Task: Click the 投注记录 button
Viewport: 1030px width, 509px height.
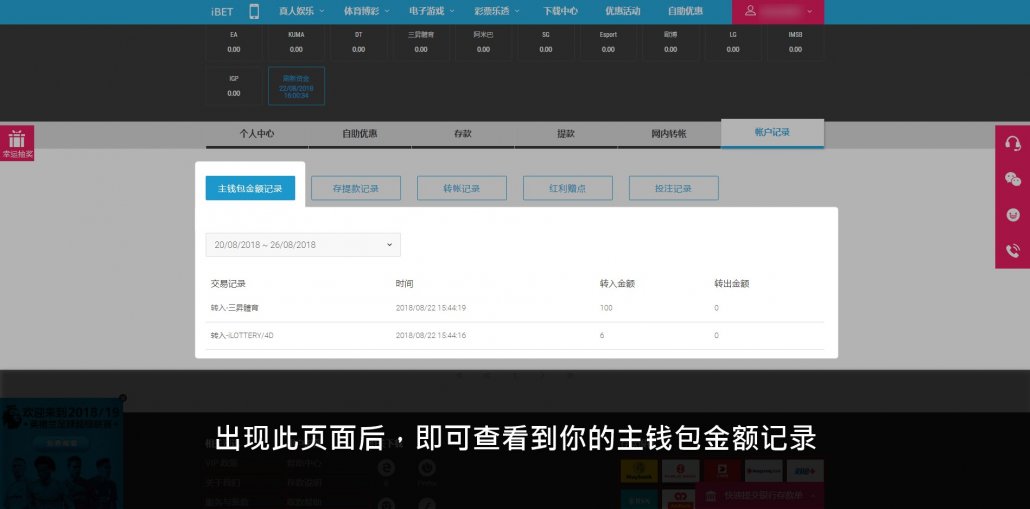Action: click(673, 188)
